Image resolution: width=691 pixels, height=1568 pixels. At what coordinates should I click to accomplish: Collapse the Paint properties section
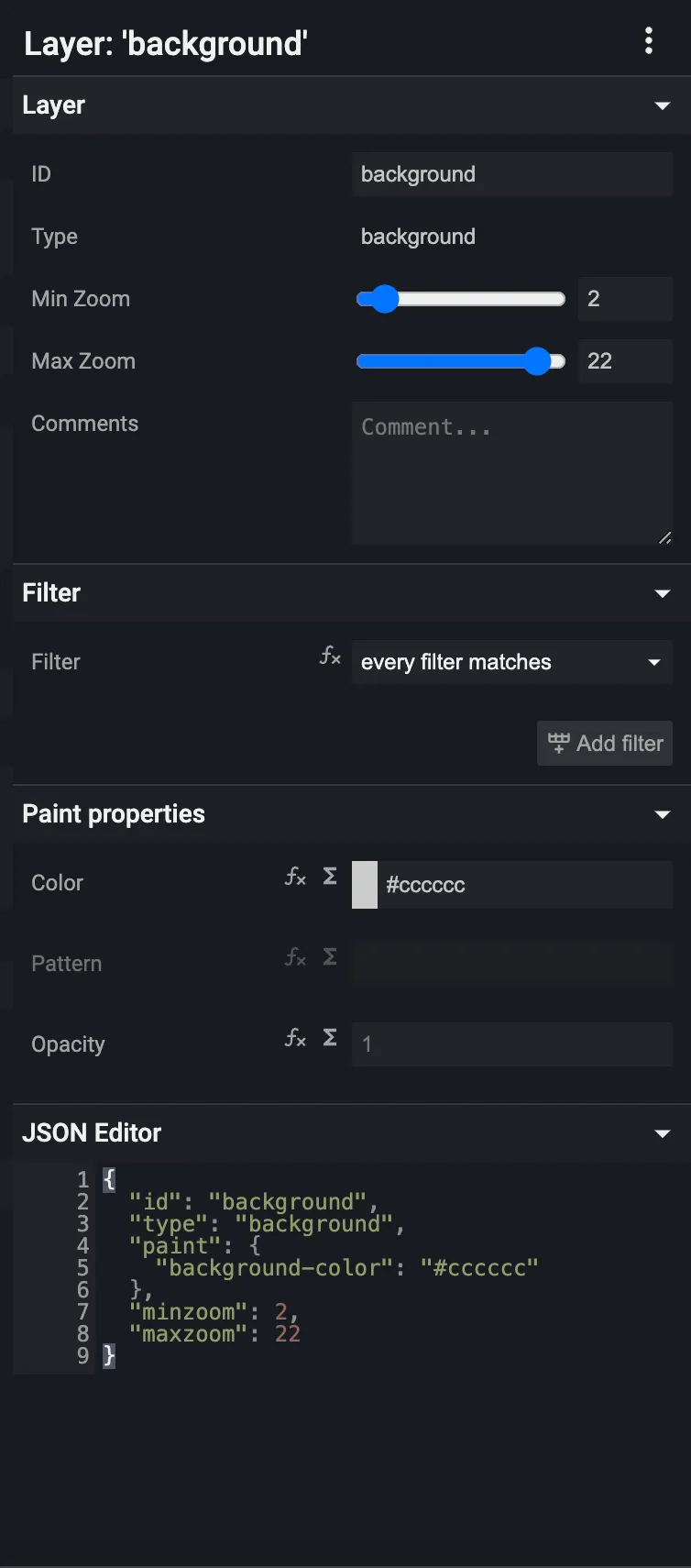pos(662,815)
